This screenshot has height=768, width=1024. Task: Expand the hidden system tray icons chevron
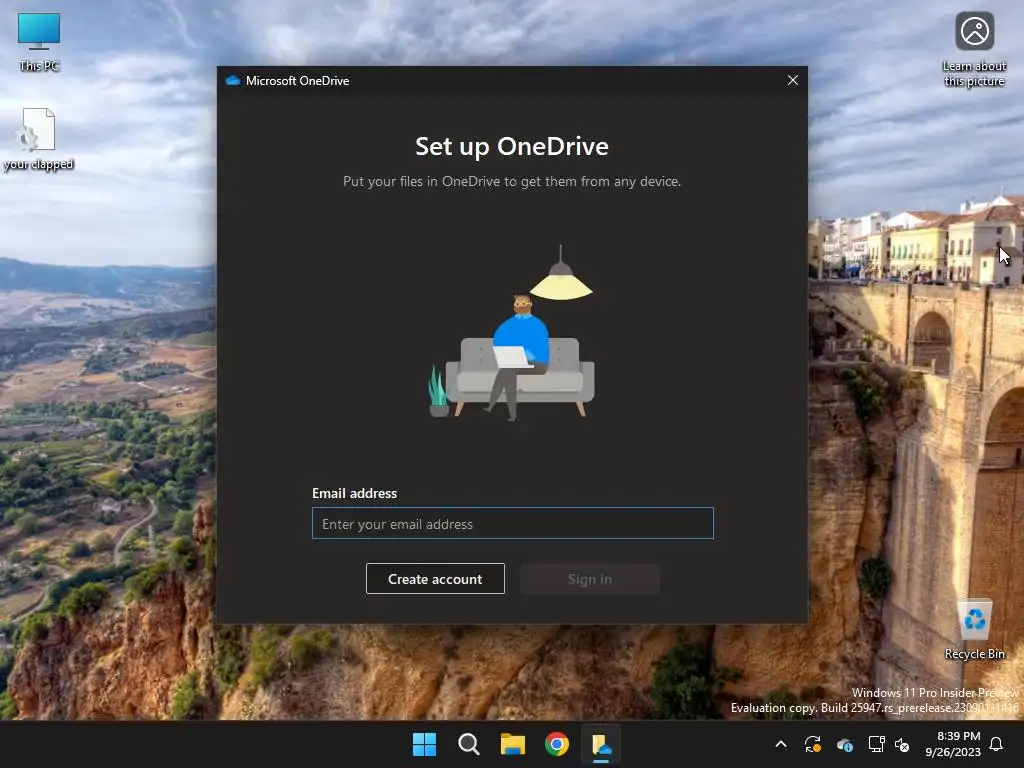[780, 744]
